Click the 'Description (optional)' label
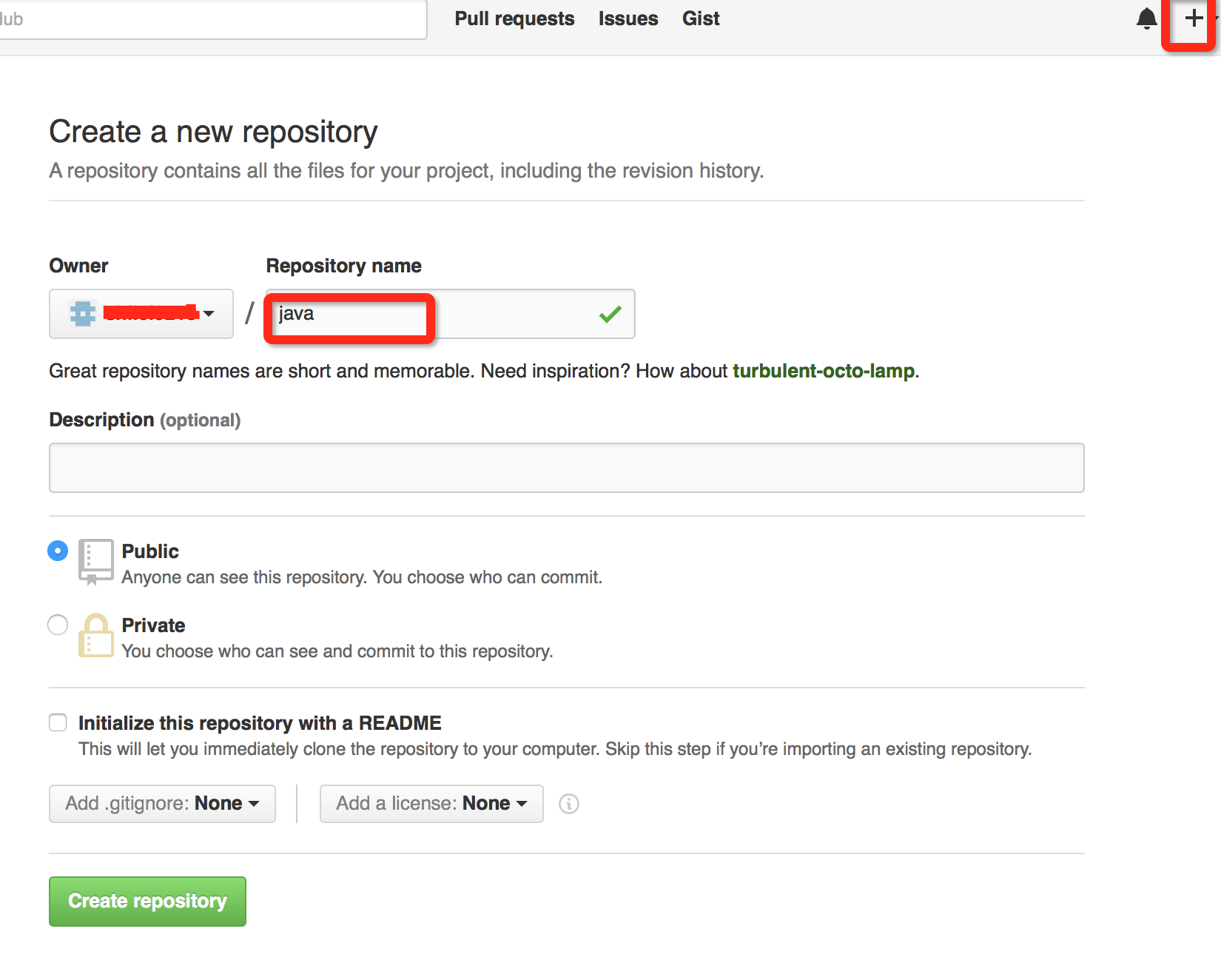 [145, 420]
